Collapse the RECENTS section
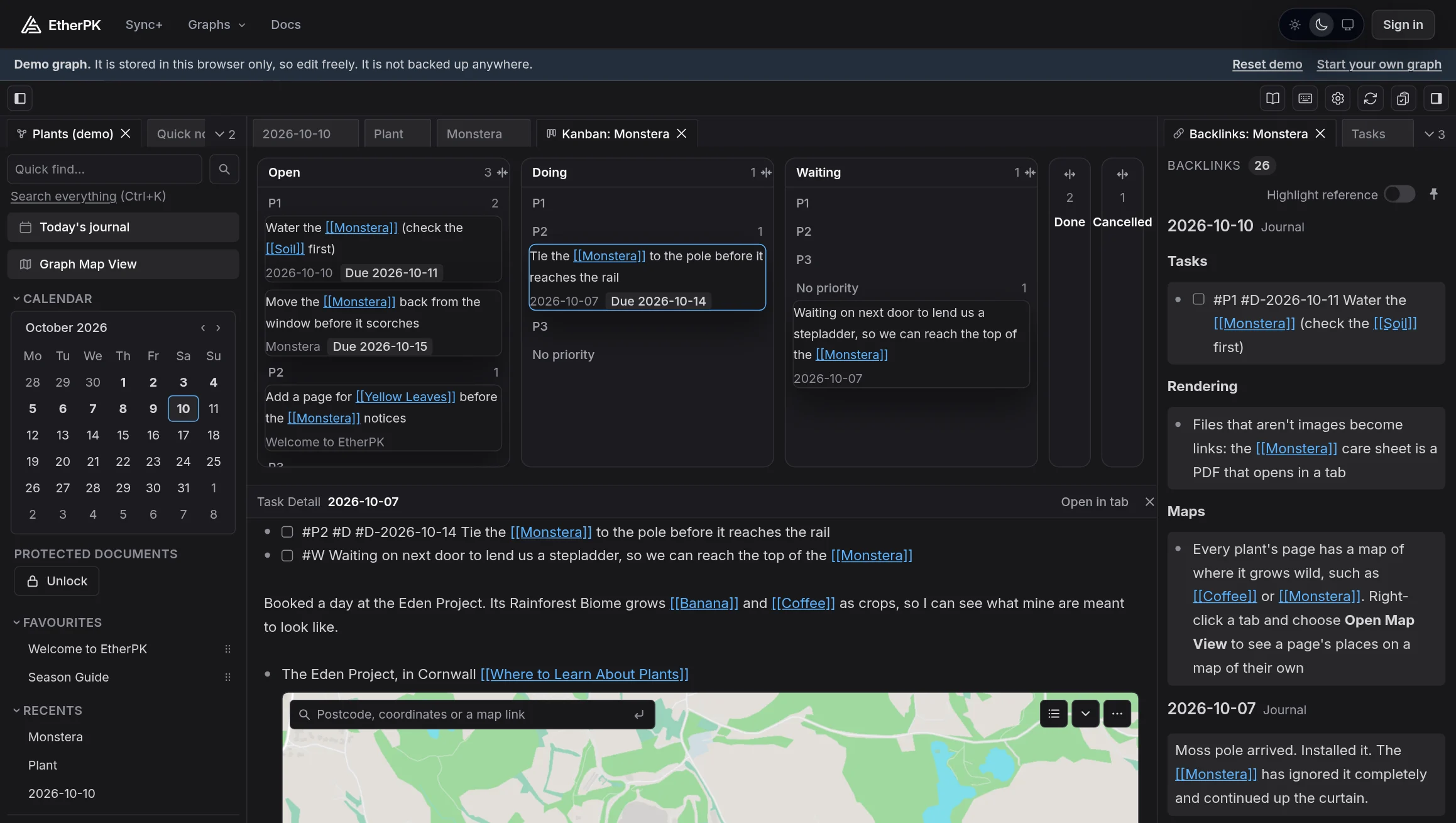Screen dimensions: 1456x823 point(48,710)
